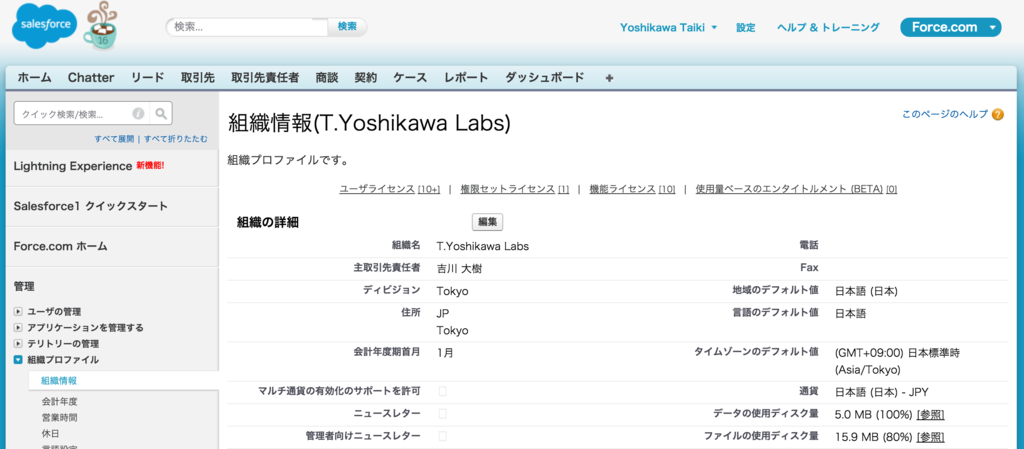Open the 取引先 tab
Screen dimensions: 1024x449
(x=198, y=78)
